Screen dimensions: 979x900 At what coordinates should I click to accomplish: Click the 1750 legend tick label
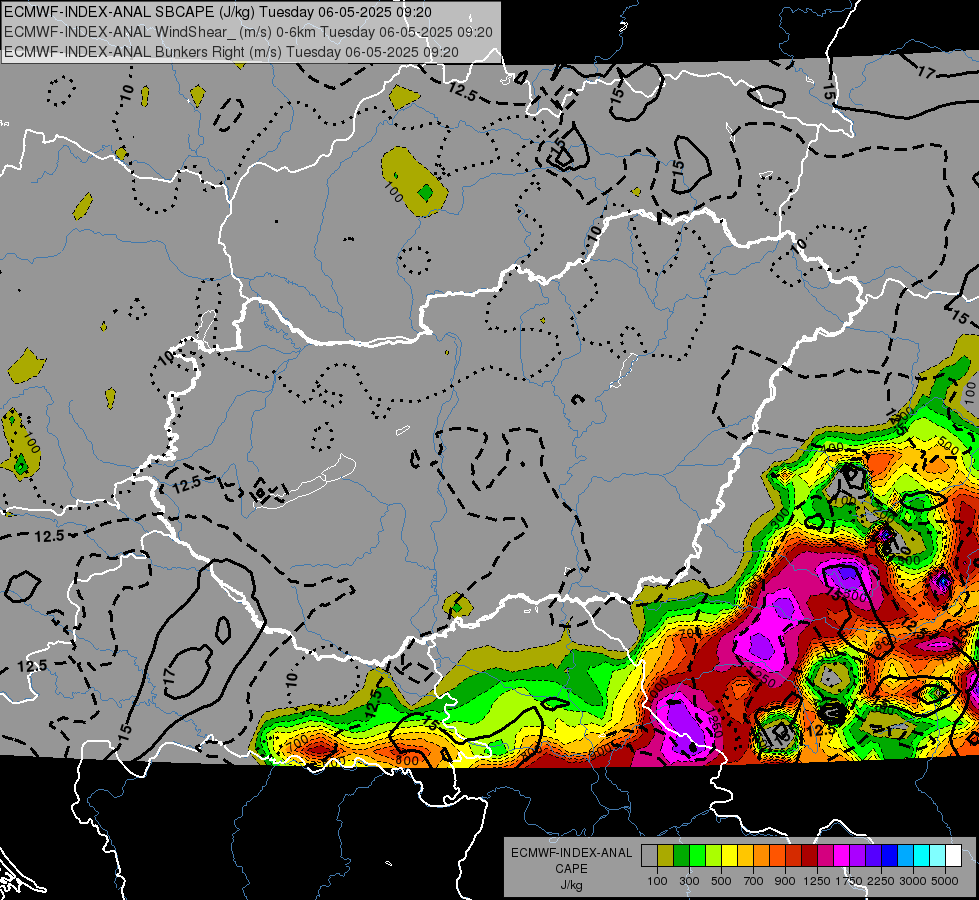pyautogui.click(x=849, y=881)
